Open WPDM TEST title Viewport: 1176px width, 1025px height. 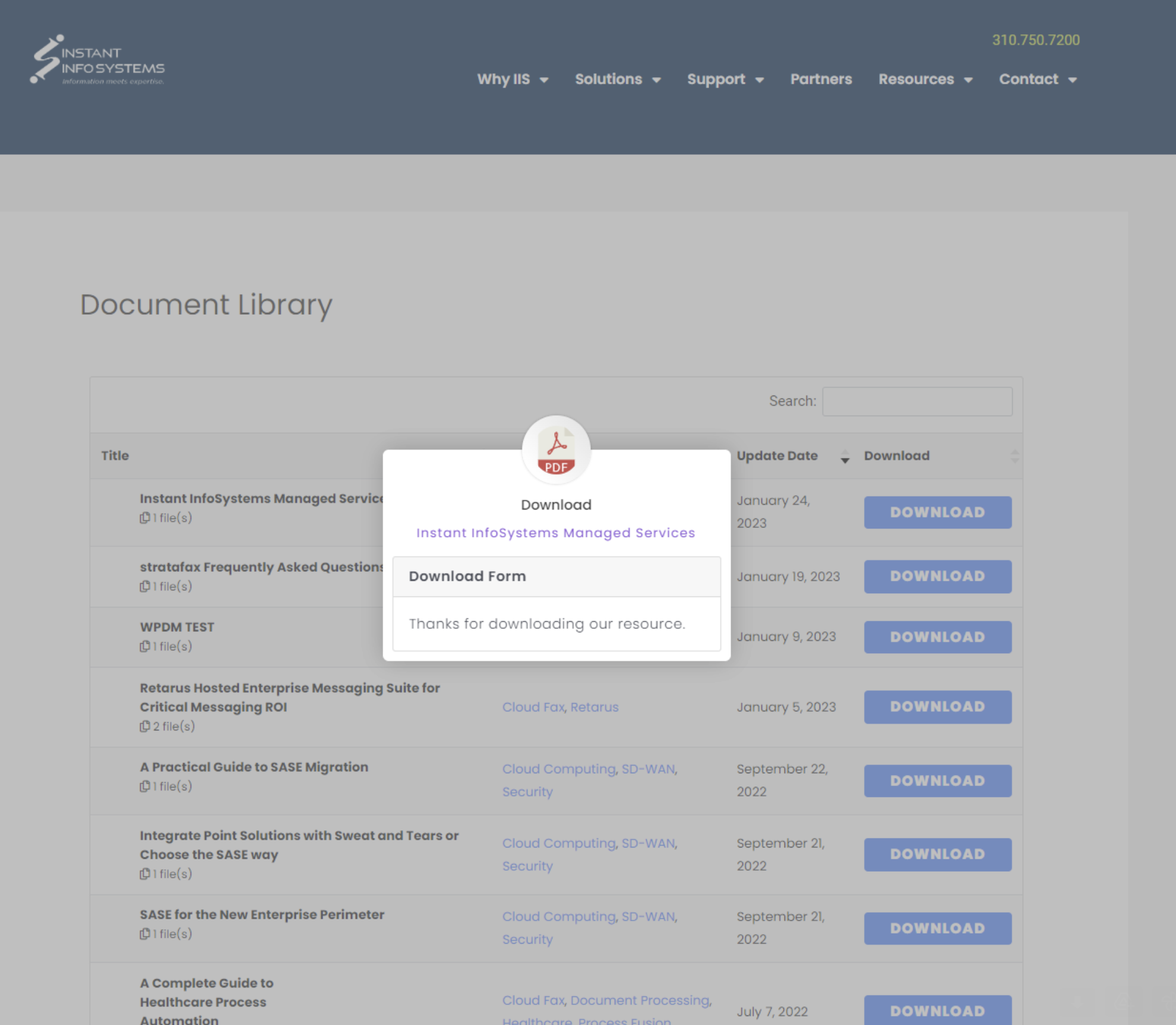click(x=177, y=627)
